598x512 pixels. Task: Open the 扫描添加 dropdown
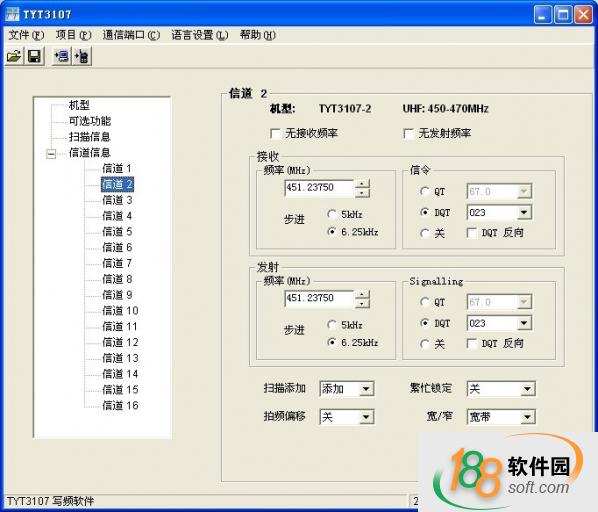[x=366, y=389]
